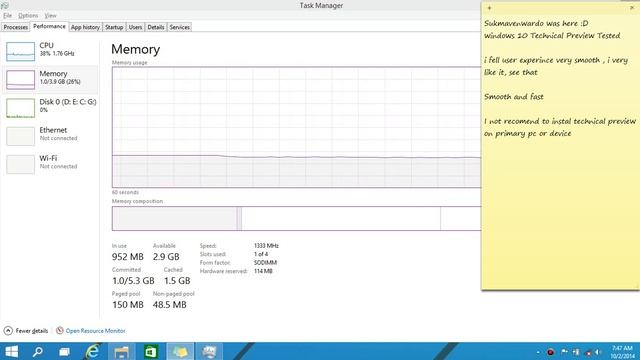640x360 pixels.
Task: Select the Performance tab
Action: (x=49, y=26)
